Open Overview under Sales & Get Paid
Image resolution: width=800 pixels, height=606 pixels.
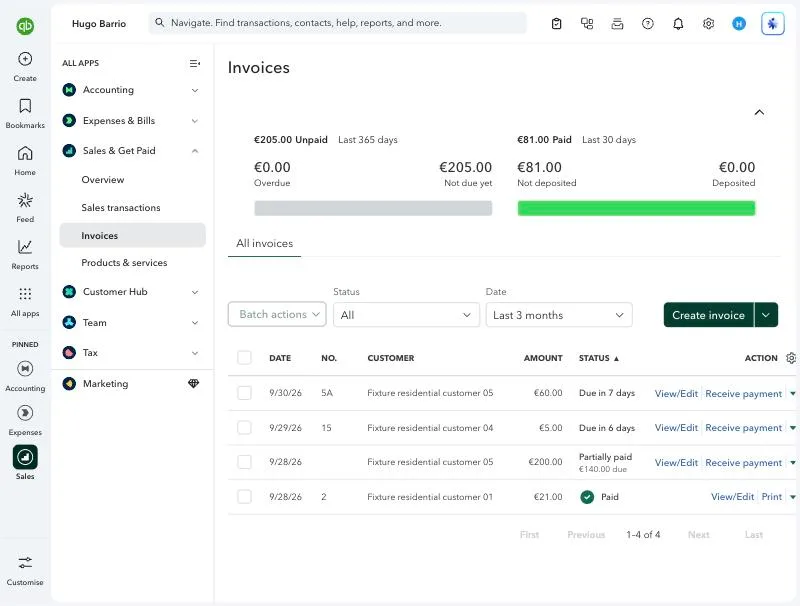tap(103, 180)
